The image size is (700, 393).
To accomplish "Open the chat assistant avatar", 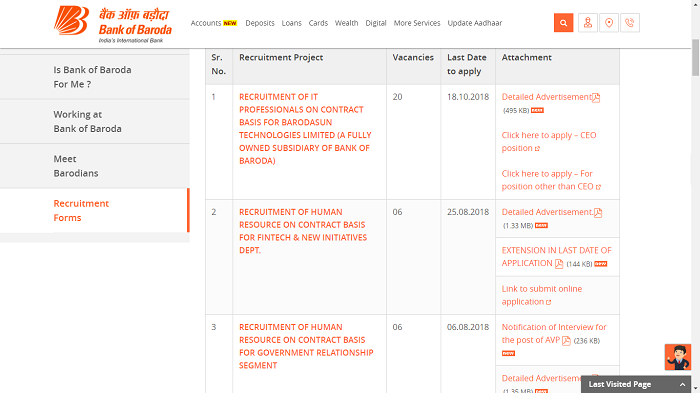I will pyautogui.click(x=678, y=357).
